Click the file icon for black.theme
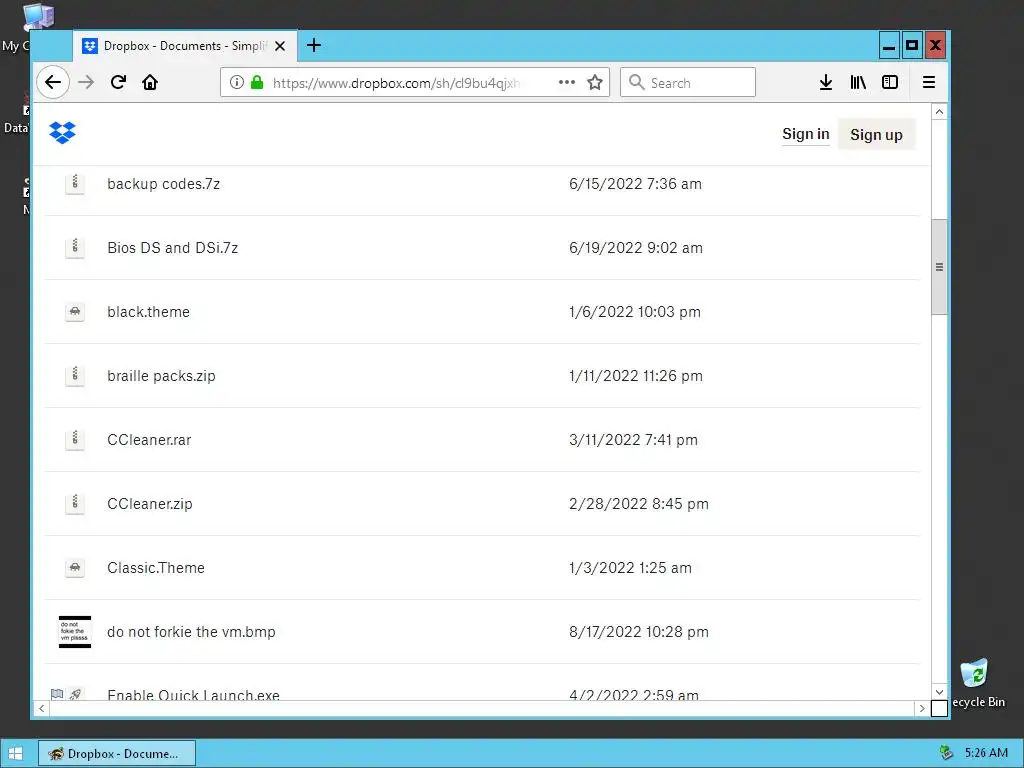Viewport: 1024px width, 768px height. pos(74,312)
